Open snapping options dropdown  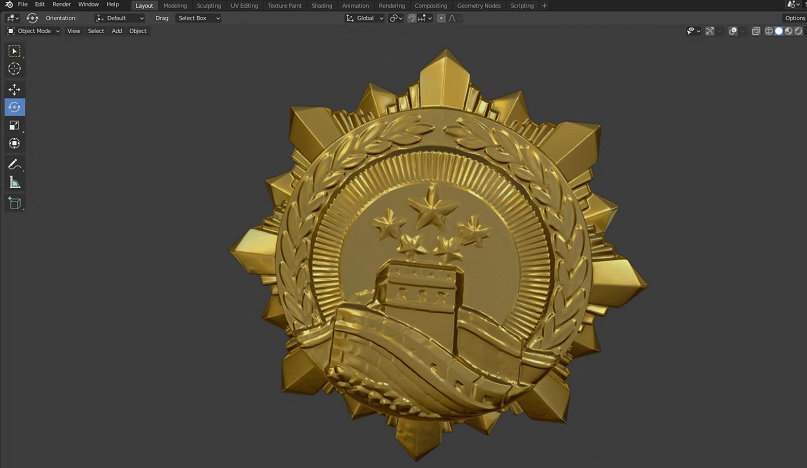pos(425,18)
